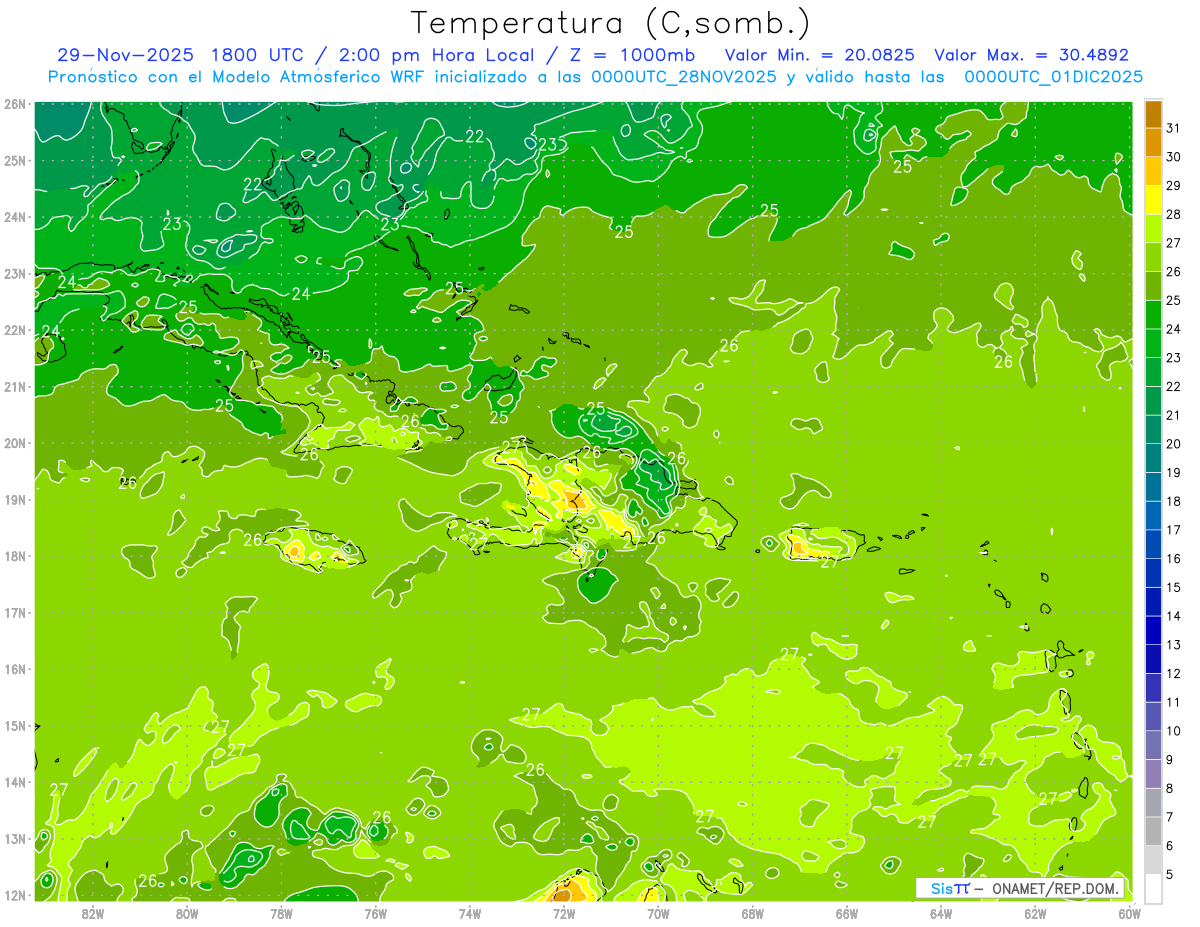Viewport: 1200px width, 927px height.
Task: Click the '25N' latitude axis label
Action: tap(15, 160)
